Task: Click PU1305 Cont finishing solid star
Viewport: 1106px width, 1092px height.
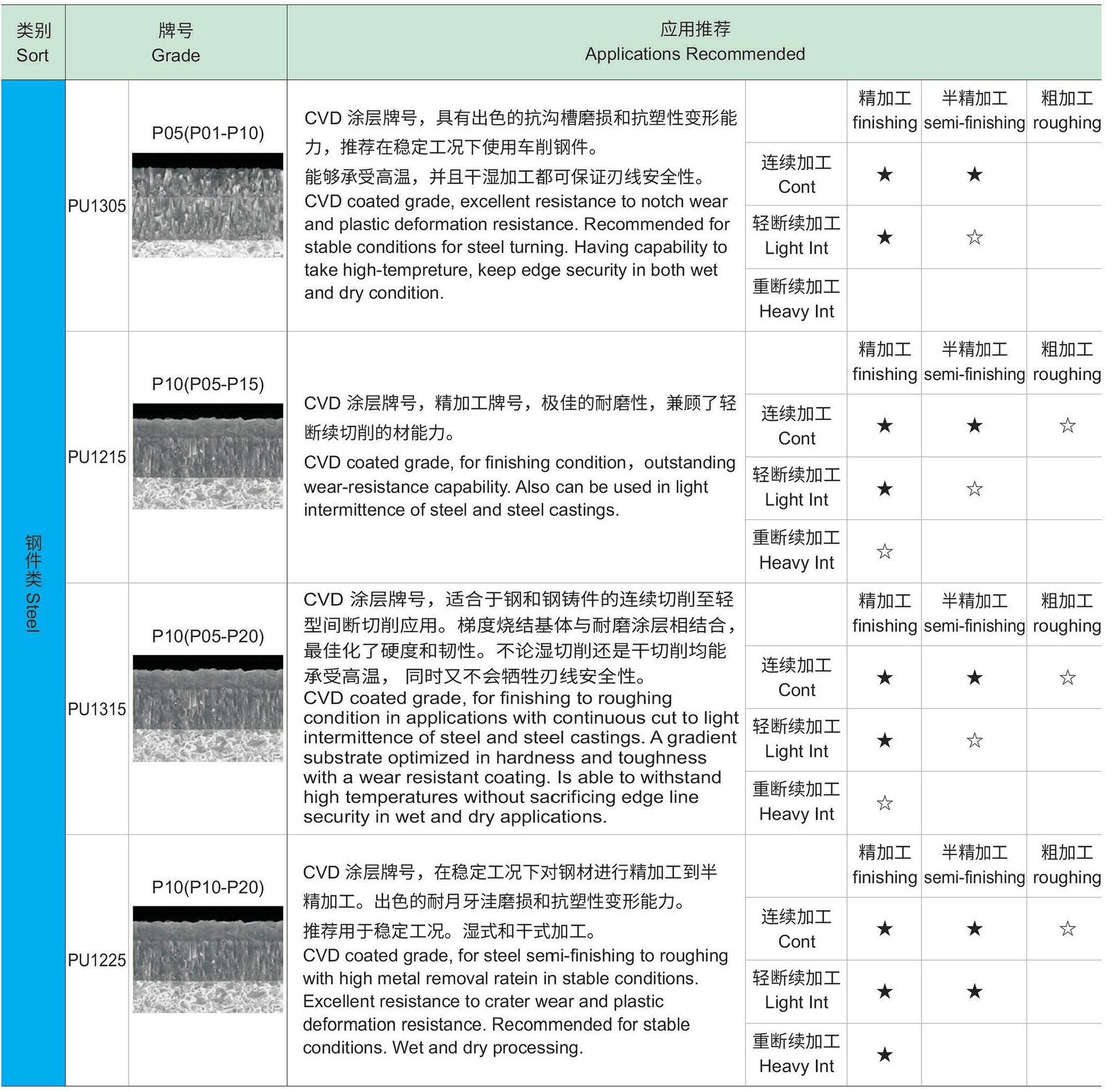Action: point(884,174)
